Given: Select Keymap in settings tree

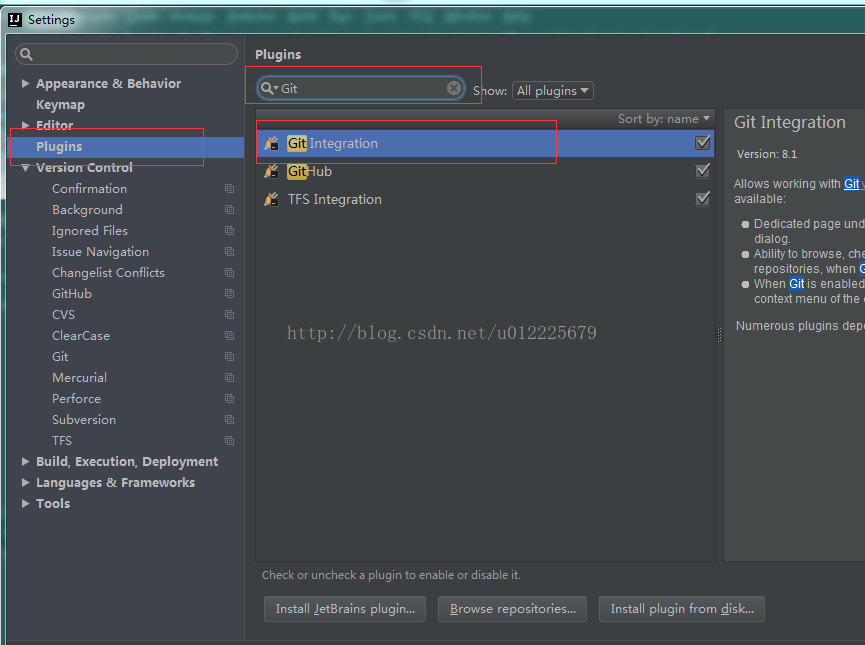Looking at the screenshot, I should (x=61, y=105).
